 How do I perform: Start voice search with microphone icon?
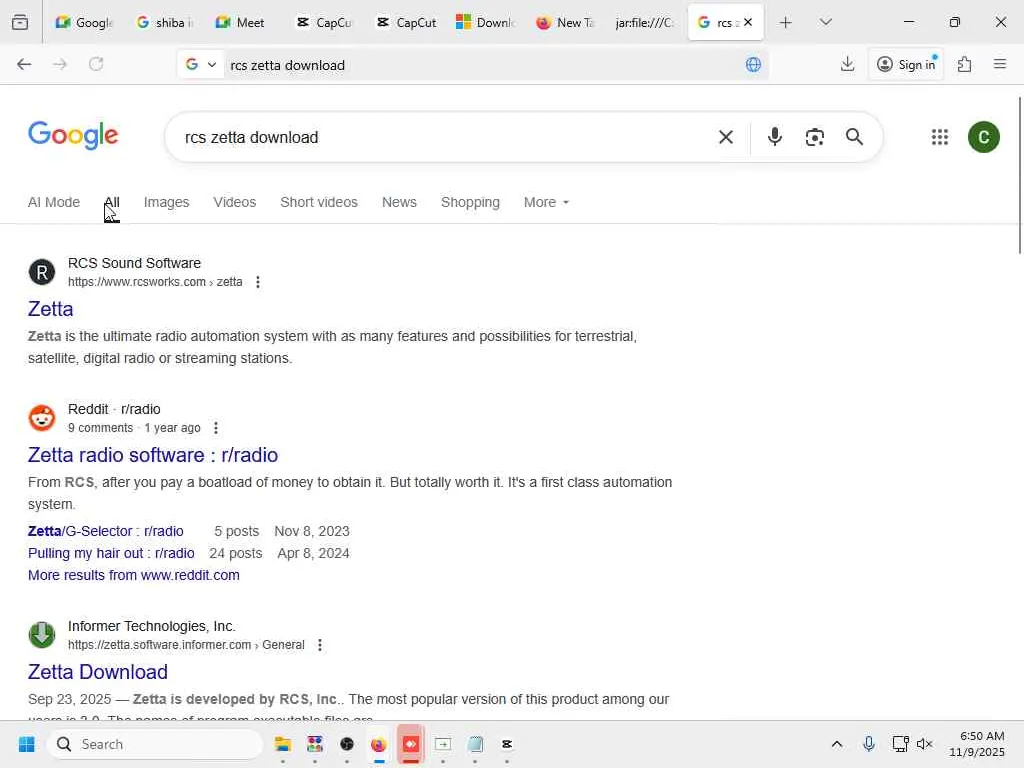tap(775, 136)
